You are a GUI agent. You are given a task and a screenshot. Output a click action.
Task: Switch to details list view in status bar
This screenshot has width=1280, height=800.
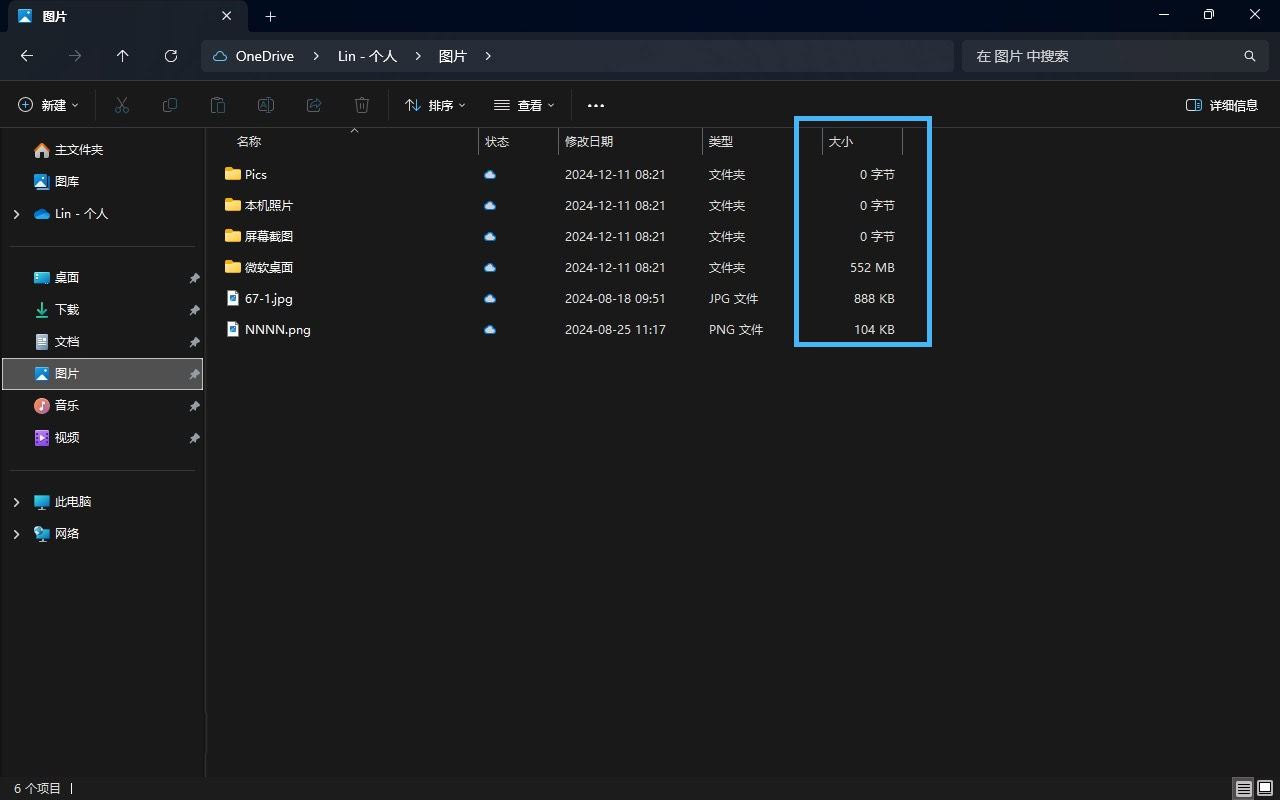tap(1243, 788)
